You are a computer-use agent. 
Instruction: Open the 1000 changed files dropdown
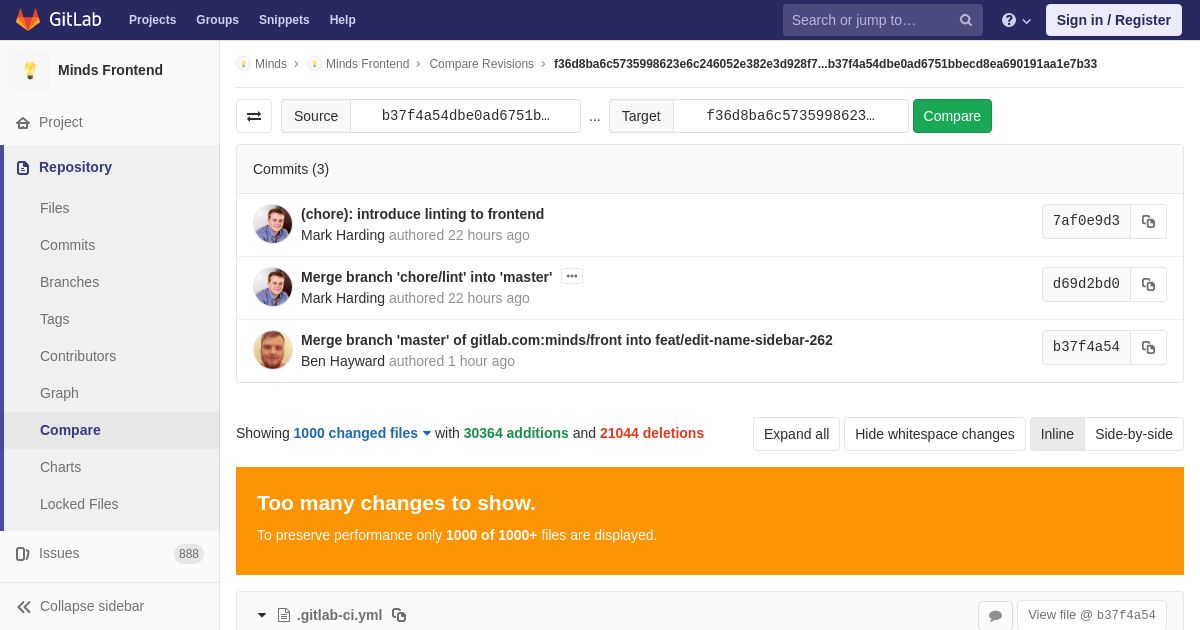[x=362, y=433]
